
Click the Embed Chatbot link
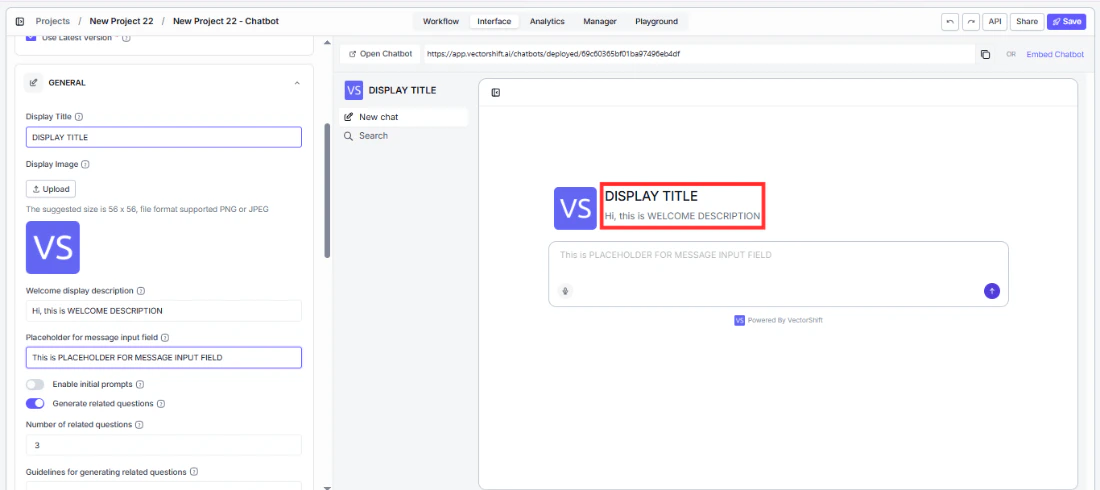tap(1055, 54)
